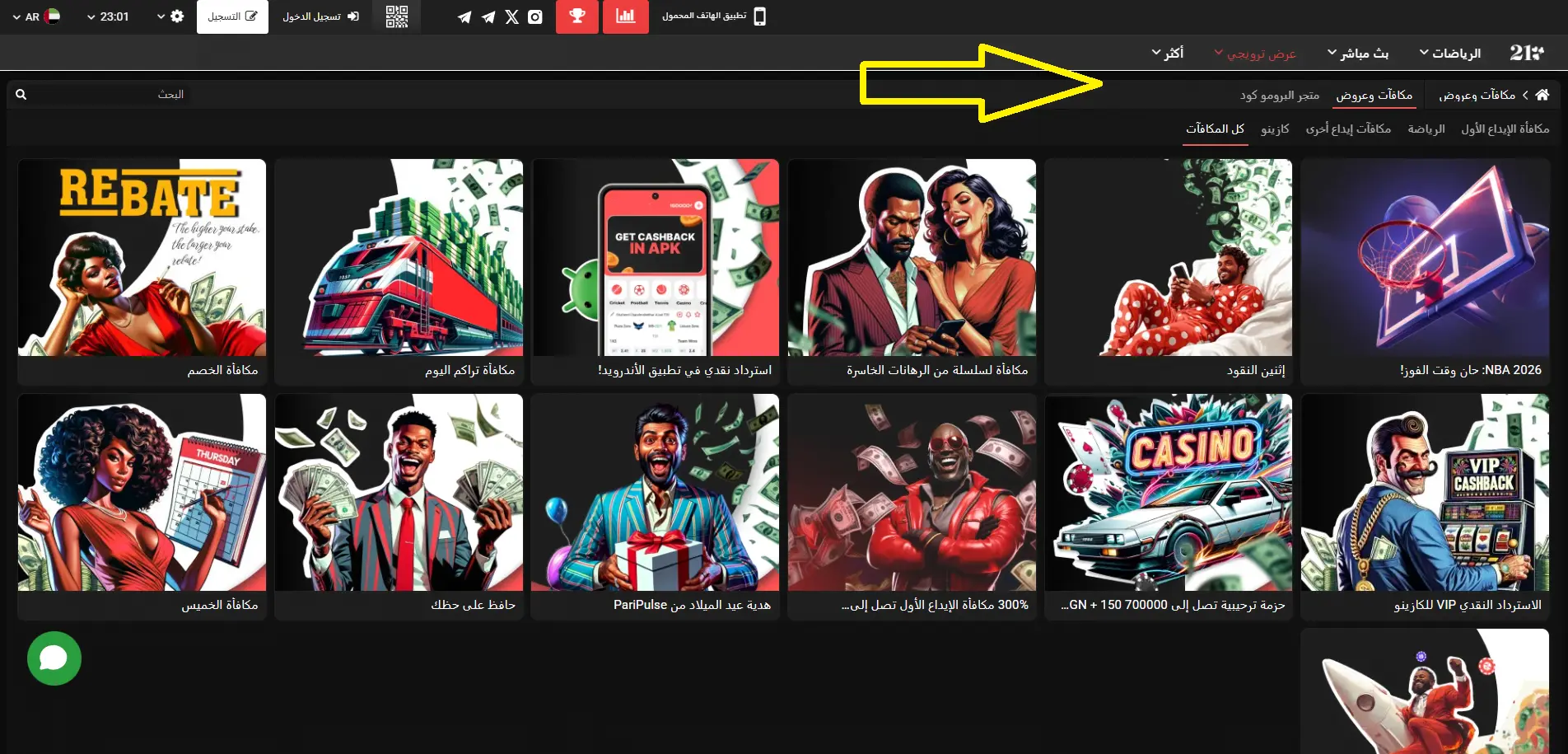Viewport: 1568px width, 754px height.
Task: Open the green live chat bubble
Action: pyautogui.click(x=54, y=658)
